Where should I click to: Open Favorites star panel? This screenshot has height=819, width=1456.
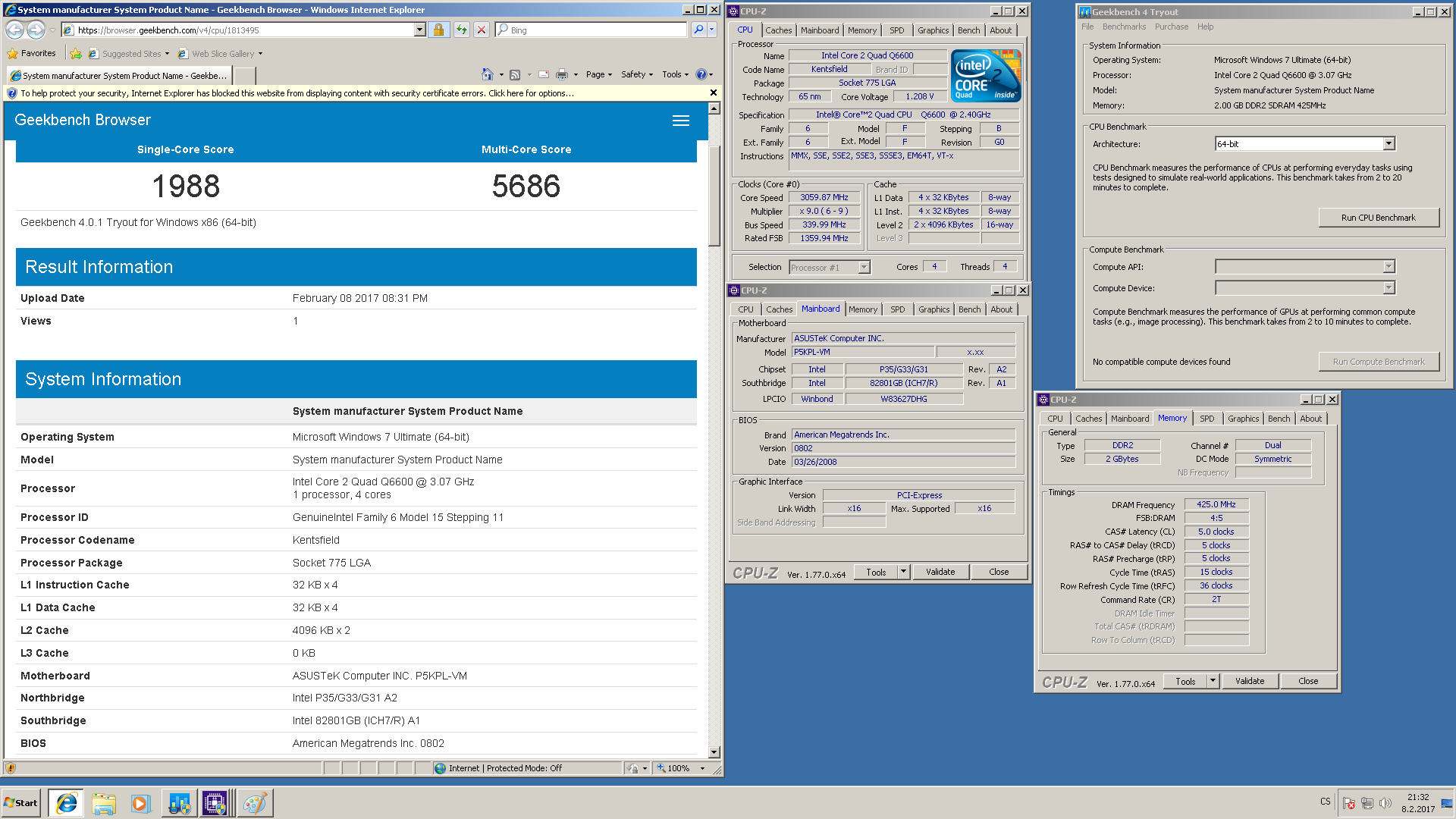(x=32, y=54)
